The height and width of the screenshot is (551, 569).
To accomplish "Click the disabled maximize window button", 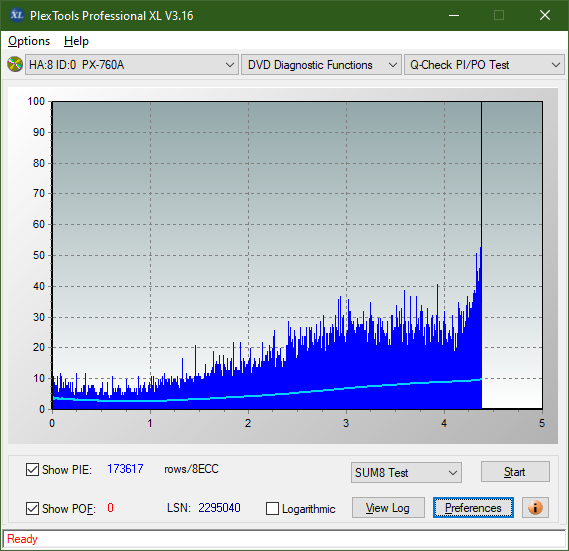I will (499, 15).
